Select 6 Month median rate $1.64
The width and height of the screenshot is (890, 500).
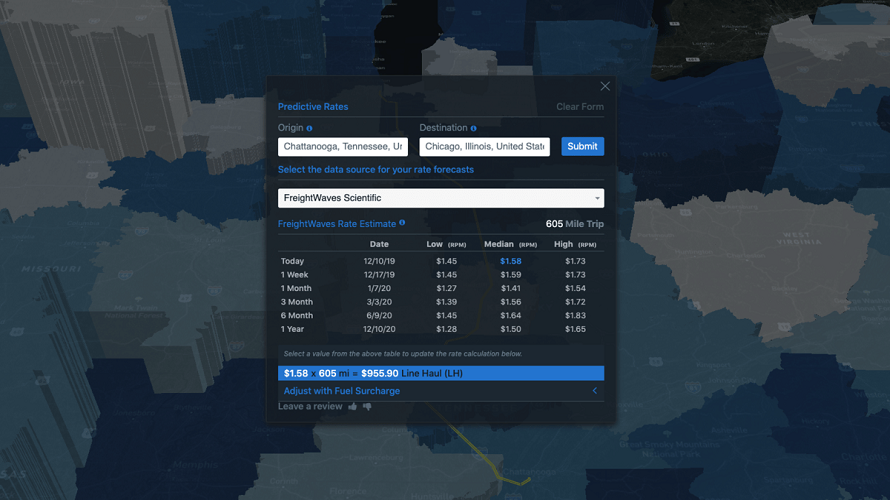pyautogui.click(x=510, y=316)
